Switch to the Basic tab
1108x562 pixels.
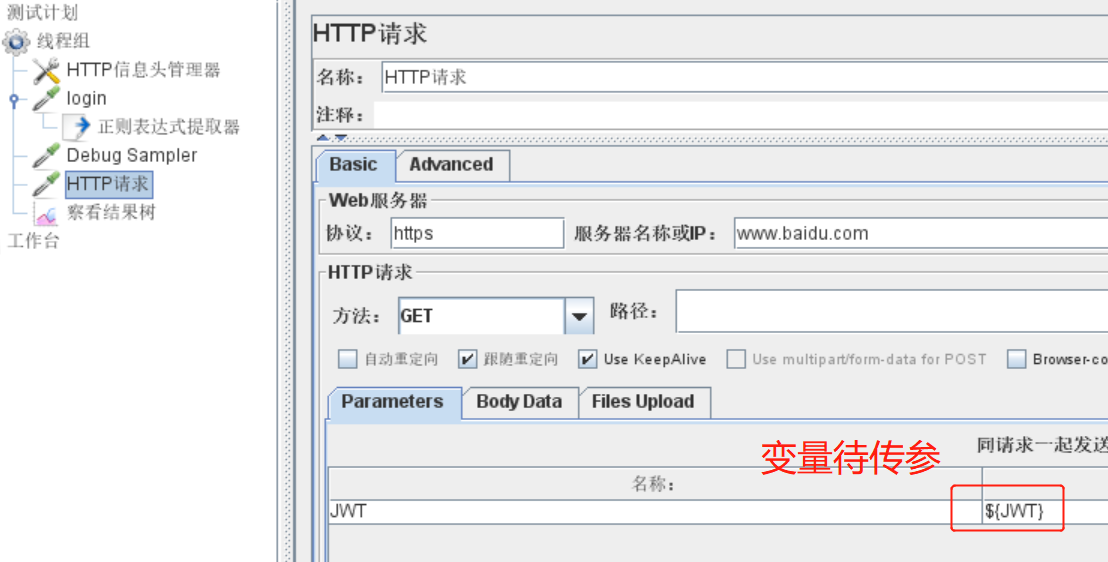353,165
